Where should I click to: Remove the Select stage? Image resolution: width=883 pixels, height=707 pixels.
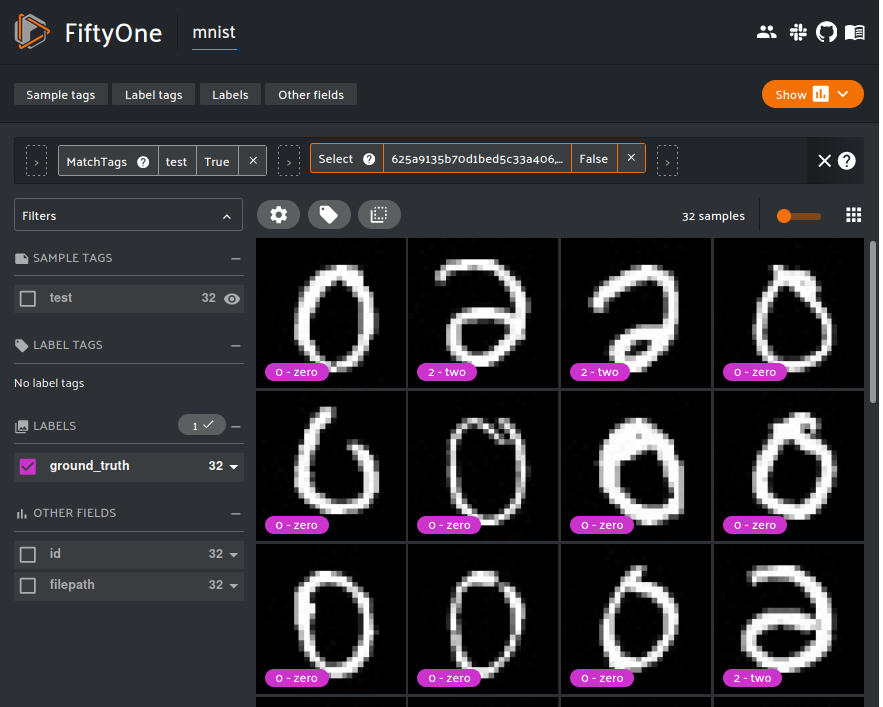pyautogui.click(x=631, y=158)
